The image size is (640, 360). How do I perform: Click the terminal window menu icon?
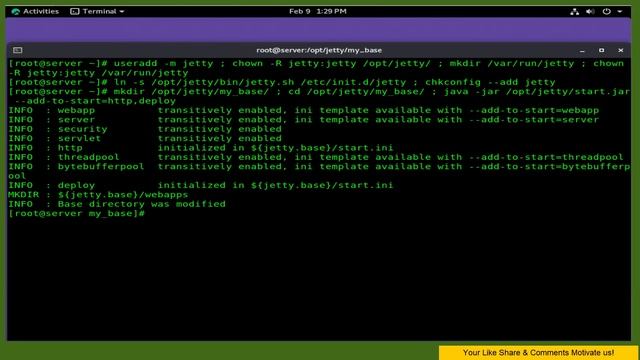click(18, 50)
